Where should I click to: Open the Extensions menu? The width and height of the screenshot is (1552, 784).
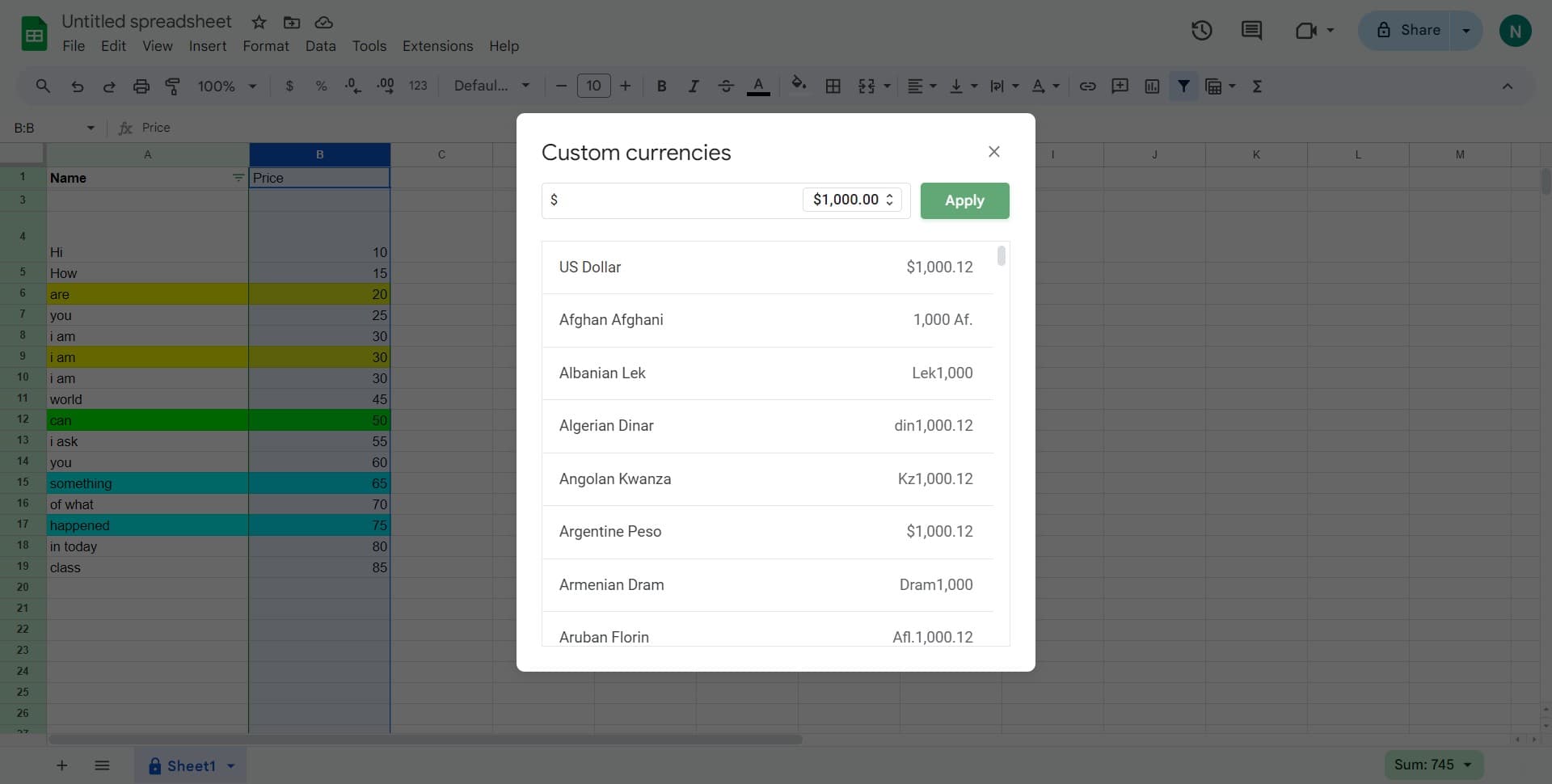[437, 46]
